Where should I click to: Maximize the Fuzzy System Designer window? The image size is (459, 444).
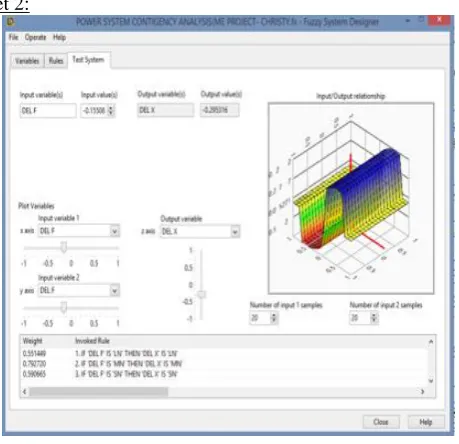point(421,20)
